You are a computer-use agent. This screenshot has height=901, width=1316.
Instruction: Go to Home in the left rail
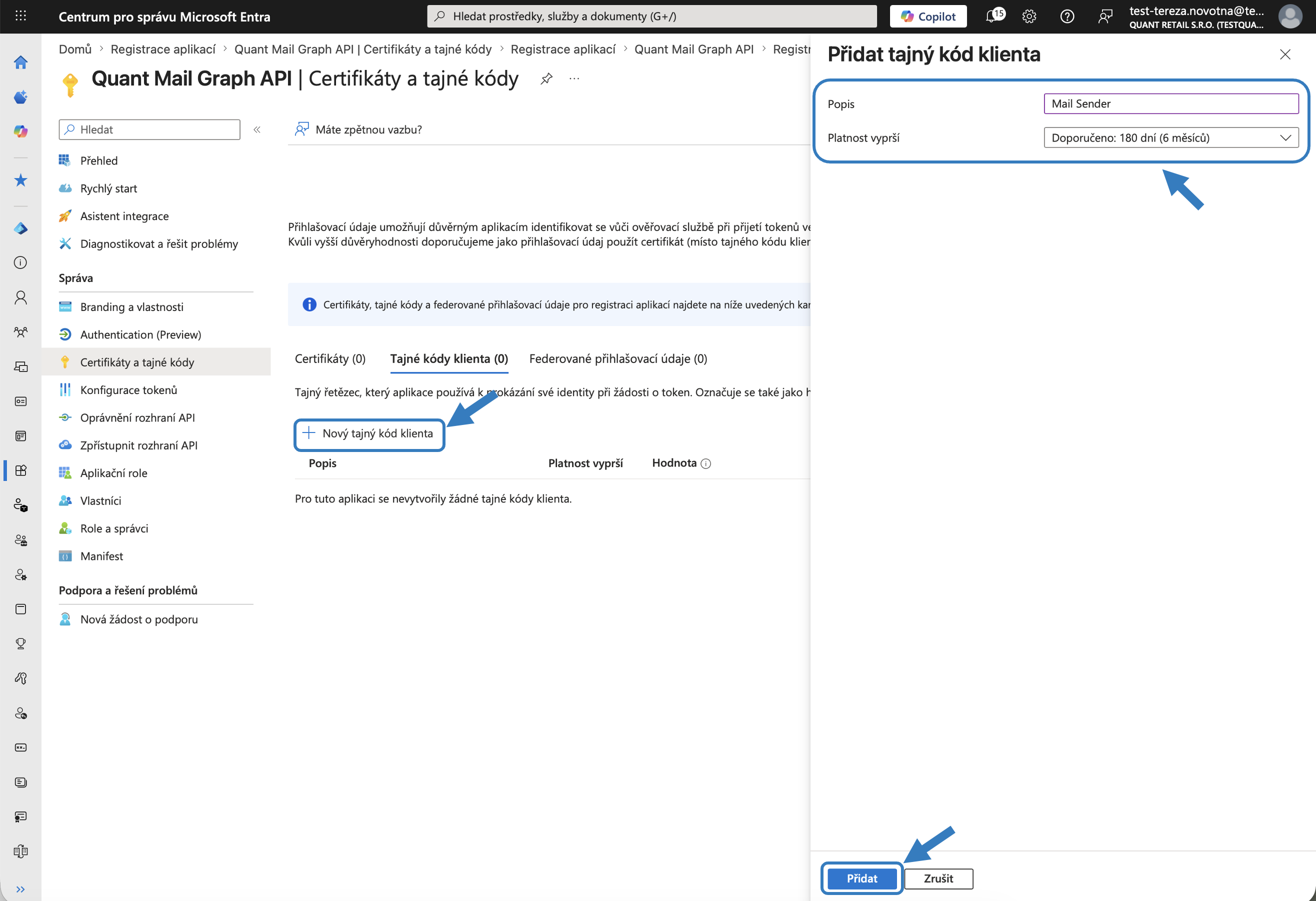click(x=21, y=62)
